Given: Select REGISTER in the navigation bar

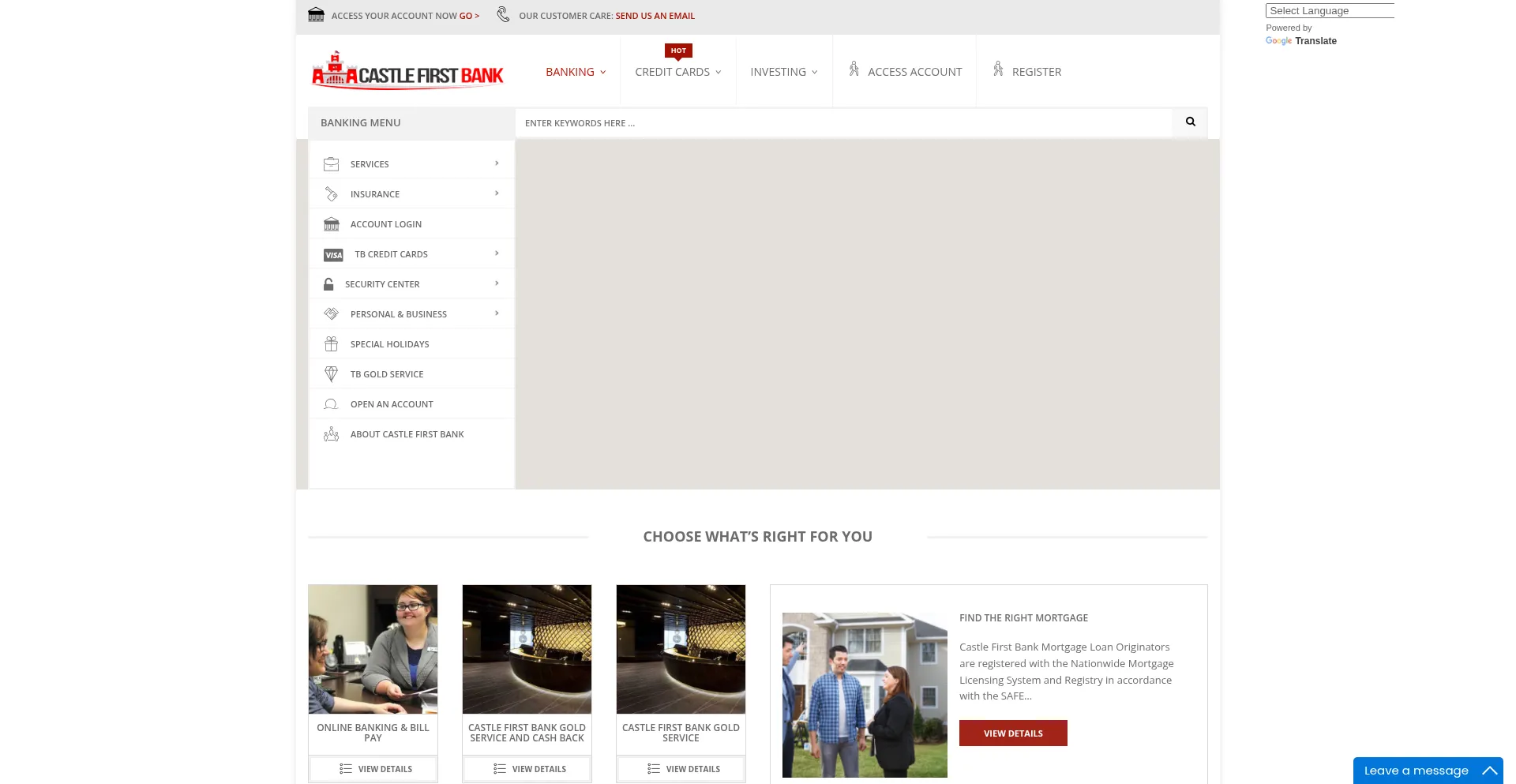Looking at the screenshot, I should tap(1036, 71).
